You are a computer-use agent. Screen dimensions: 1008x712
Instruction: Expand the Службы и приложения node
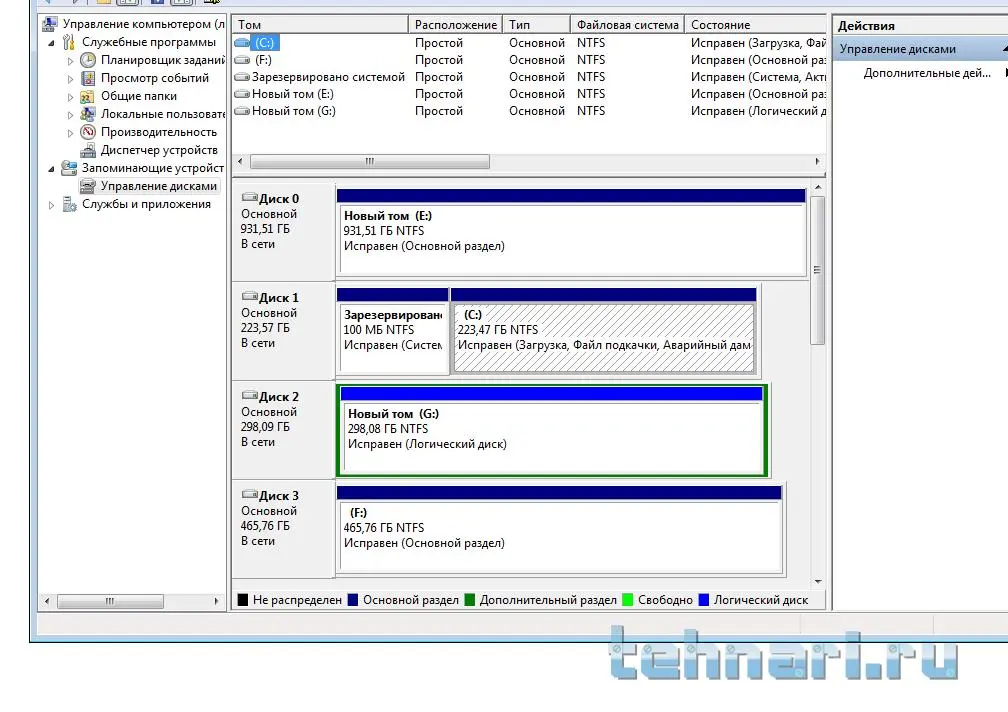(x=51, y=205)
